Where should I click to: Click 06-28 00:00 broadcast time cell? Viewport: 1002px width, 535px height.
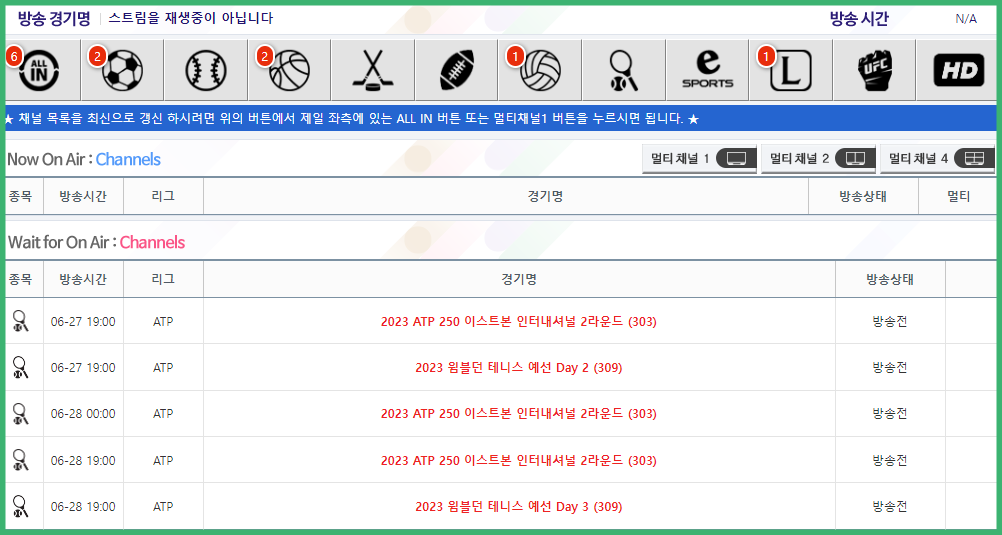point(83,414)
